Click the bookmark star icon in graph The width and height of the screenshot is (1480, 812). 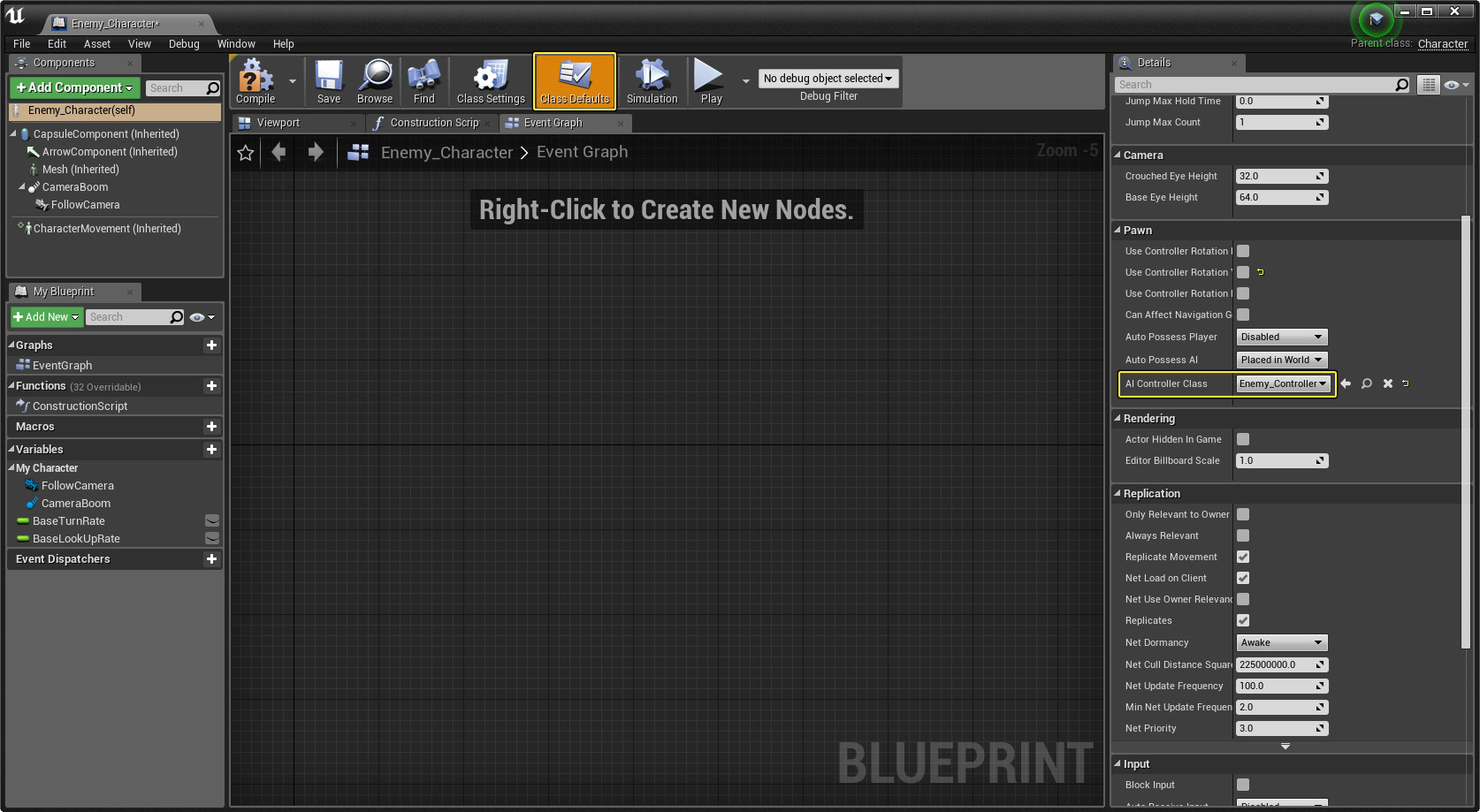coord(246,153)
